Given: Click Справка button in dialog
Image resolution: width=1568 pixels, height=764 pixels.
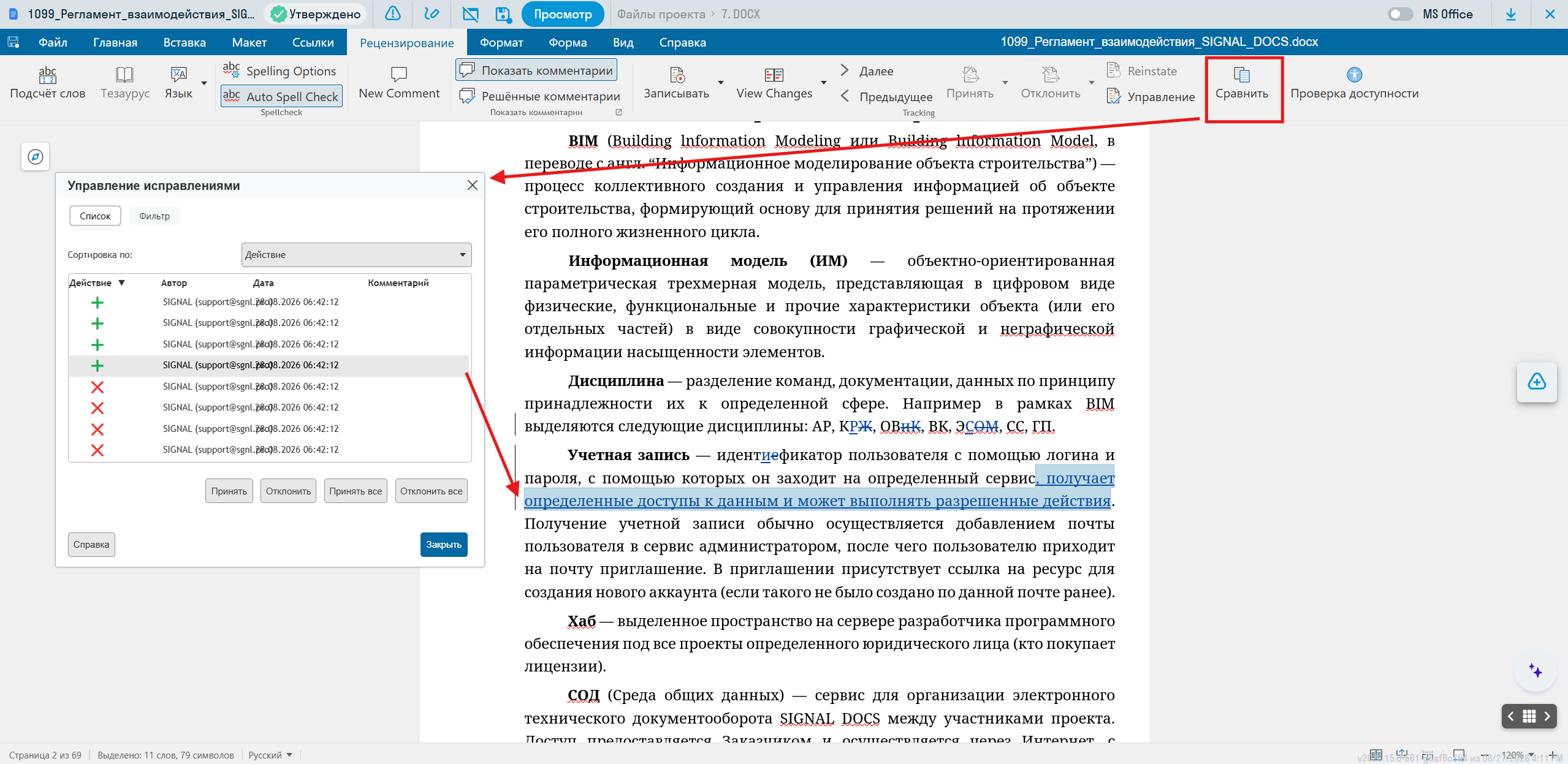Looking at the screenshot, I should coord(91,544).
